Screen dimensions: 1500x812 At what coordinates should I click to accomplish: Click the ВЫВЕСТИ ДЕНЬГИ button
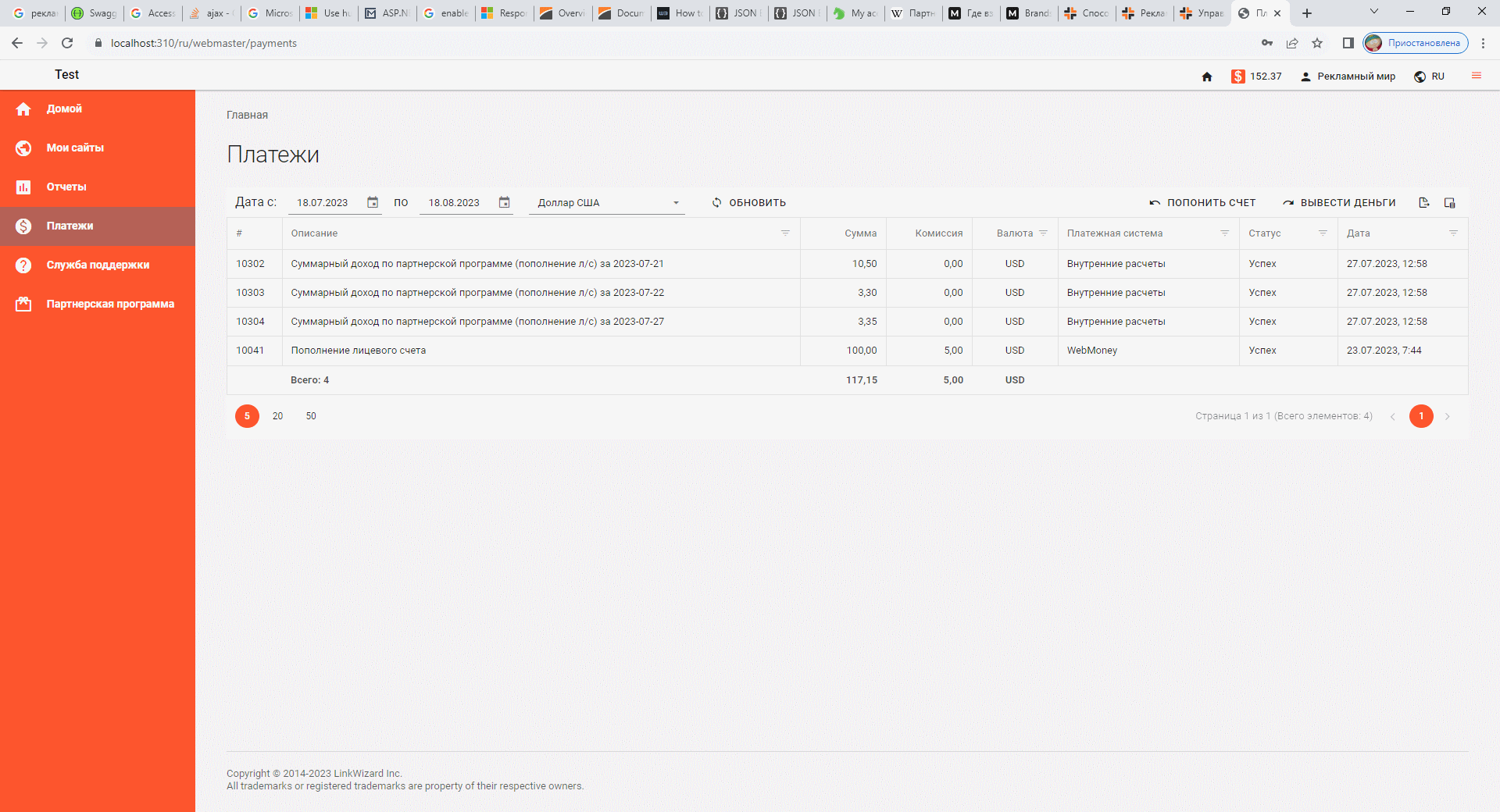[1339, 203]
